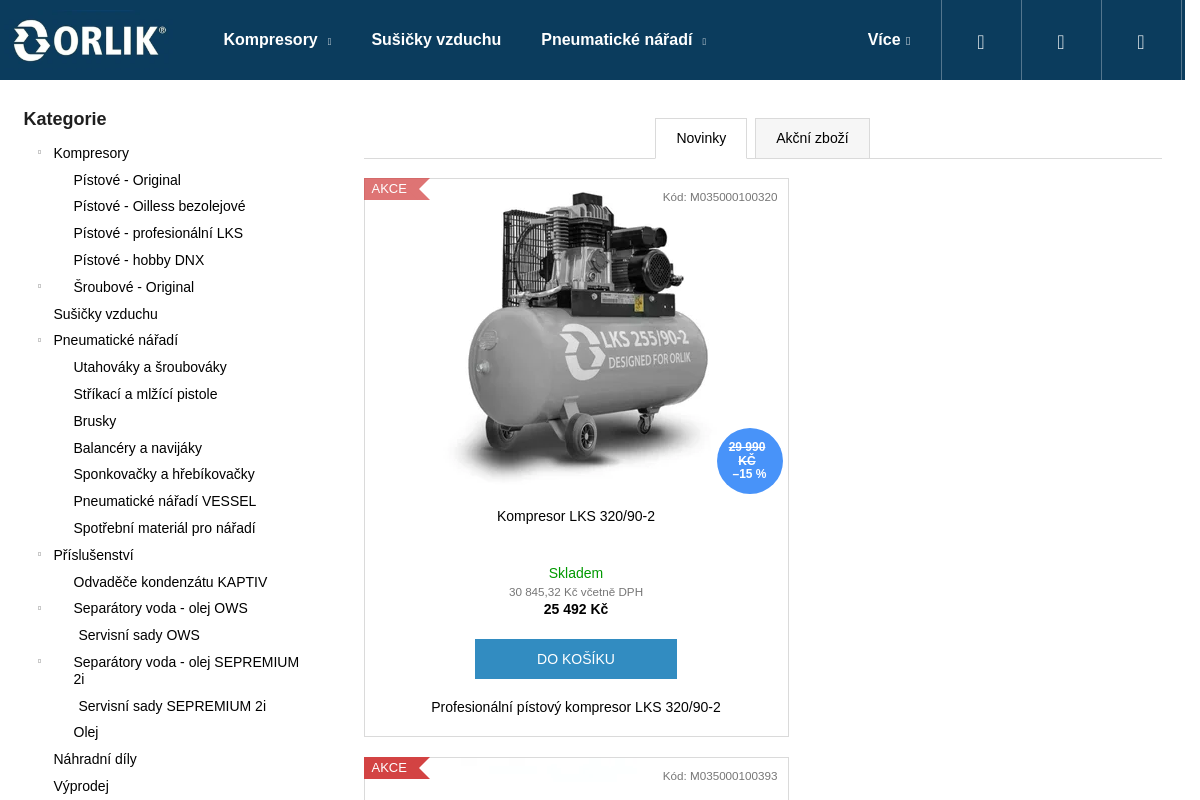Select Pneumatické nářadí in the sidebar categories
1200x800 pixels.
coord(116,340)
